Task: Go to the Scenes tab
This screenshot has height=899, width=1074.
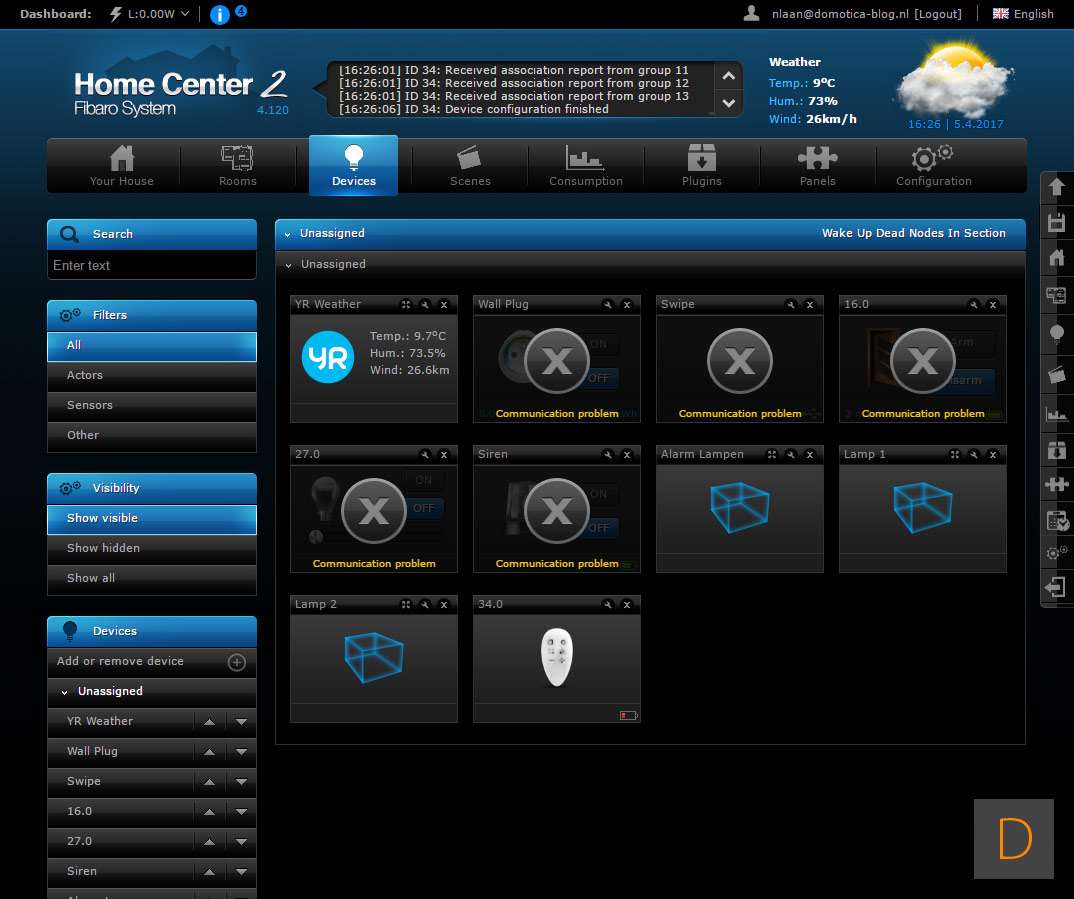Action: pos(470,166)
